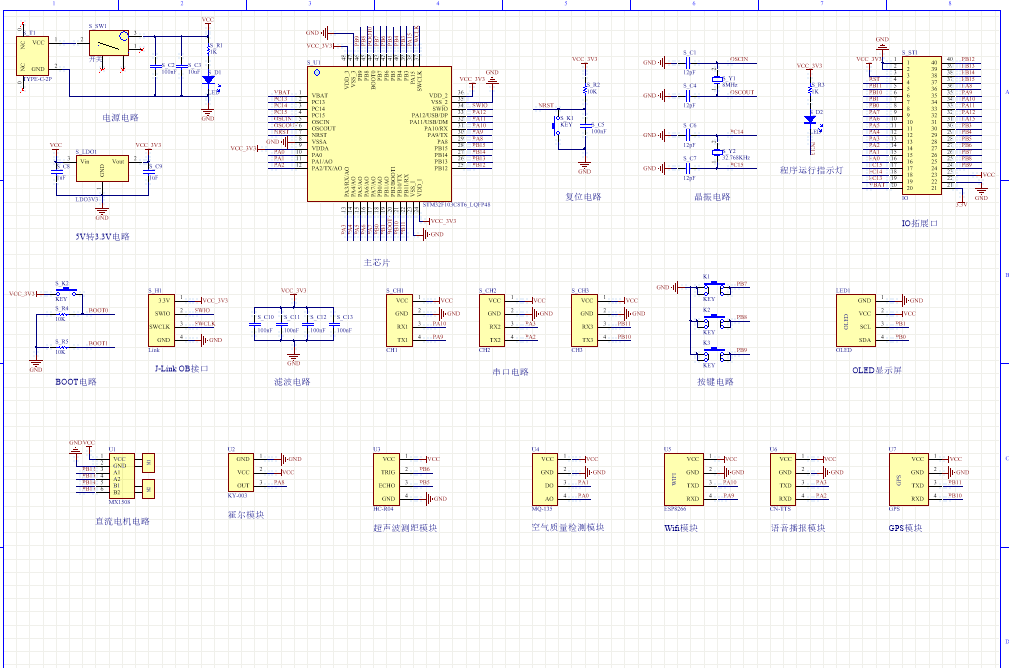Select resistor S_R2 10K in reset circuit

tap(586, 89)
